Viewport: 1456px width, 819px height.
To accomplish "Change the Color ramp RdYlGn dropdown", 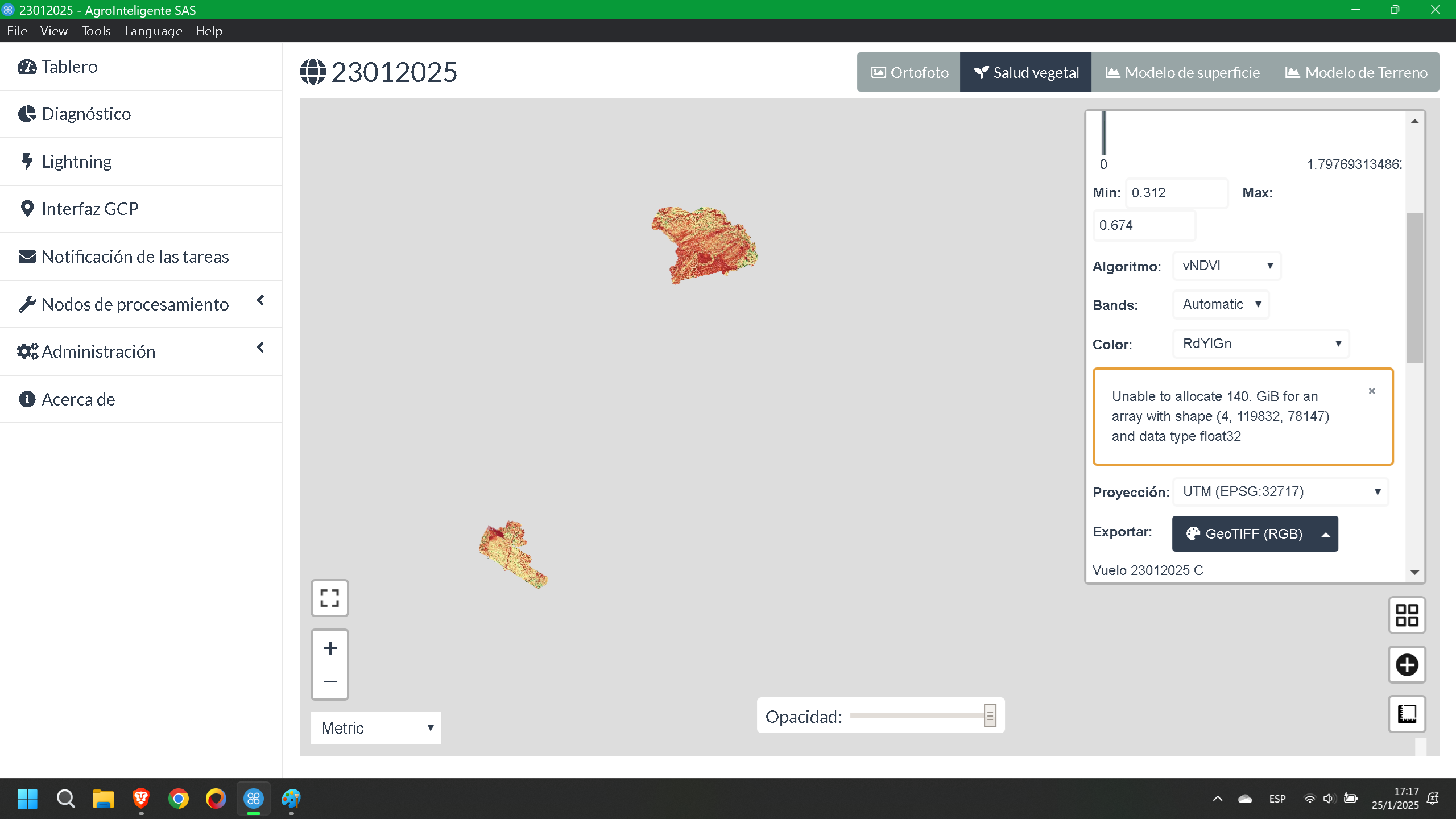I will [x=1260, y=344].
